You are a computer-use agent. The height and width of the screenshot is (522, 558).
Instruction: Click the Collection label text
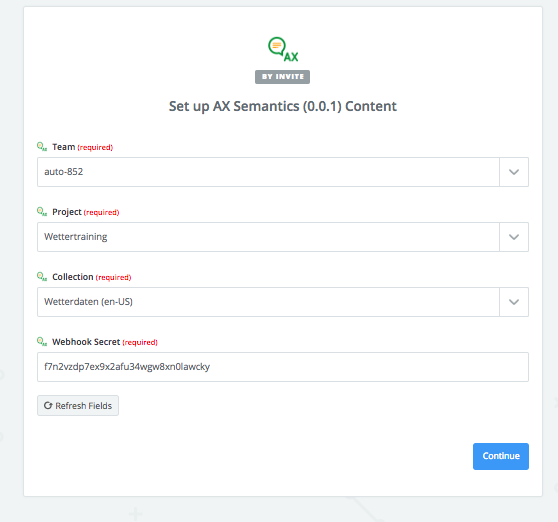point(73,277)
